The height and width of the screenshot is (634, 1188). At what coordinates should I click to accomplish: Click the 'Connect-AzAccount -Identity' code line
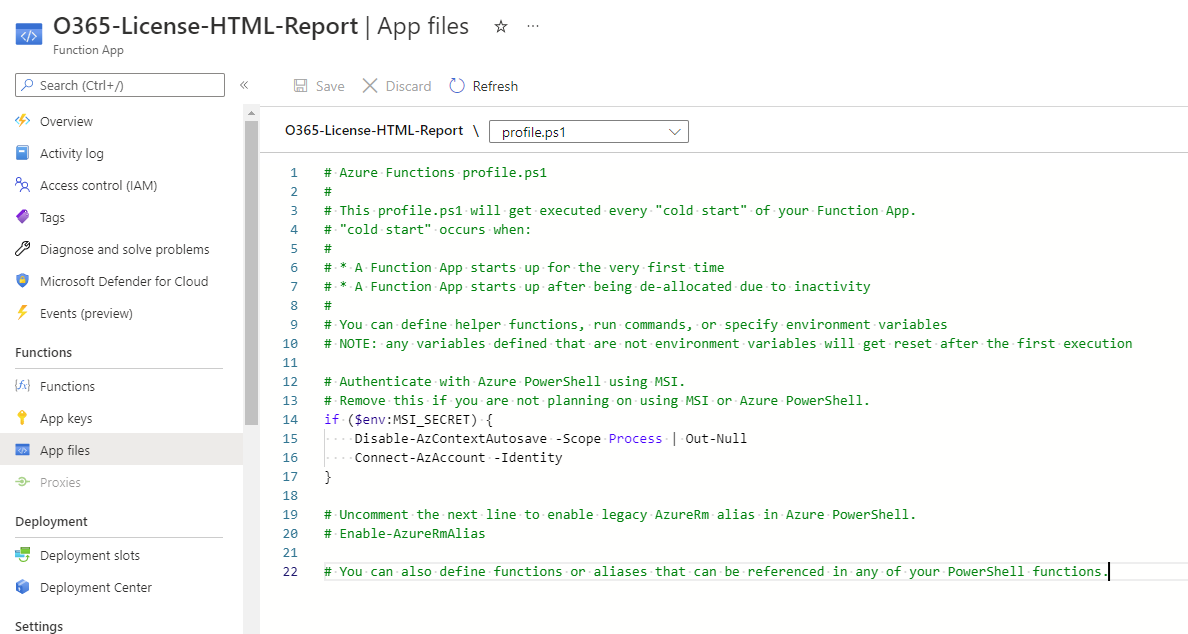point(458,458)
